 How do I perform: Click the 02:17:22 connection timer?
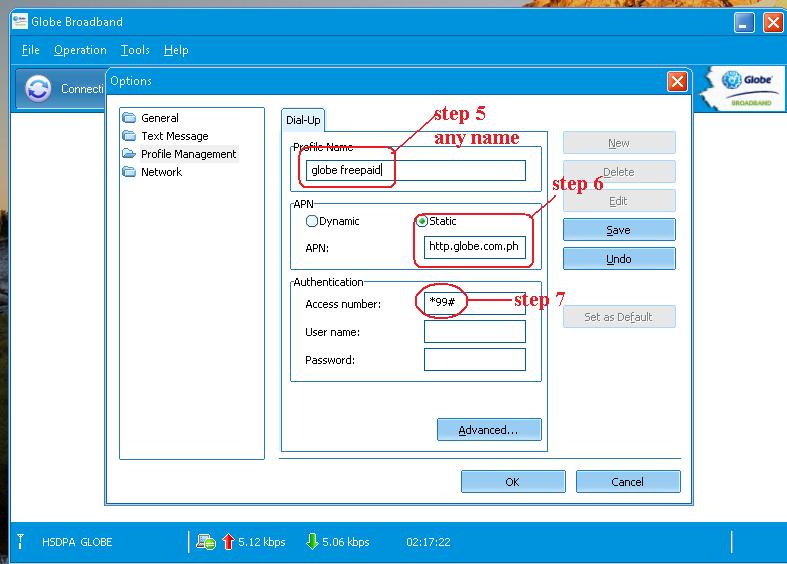[428, 542]
